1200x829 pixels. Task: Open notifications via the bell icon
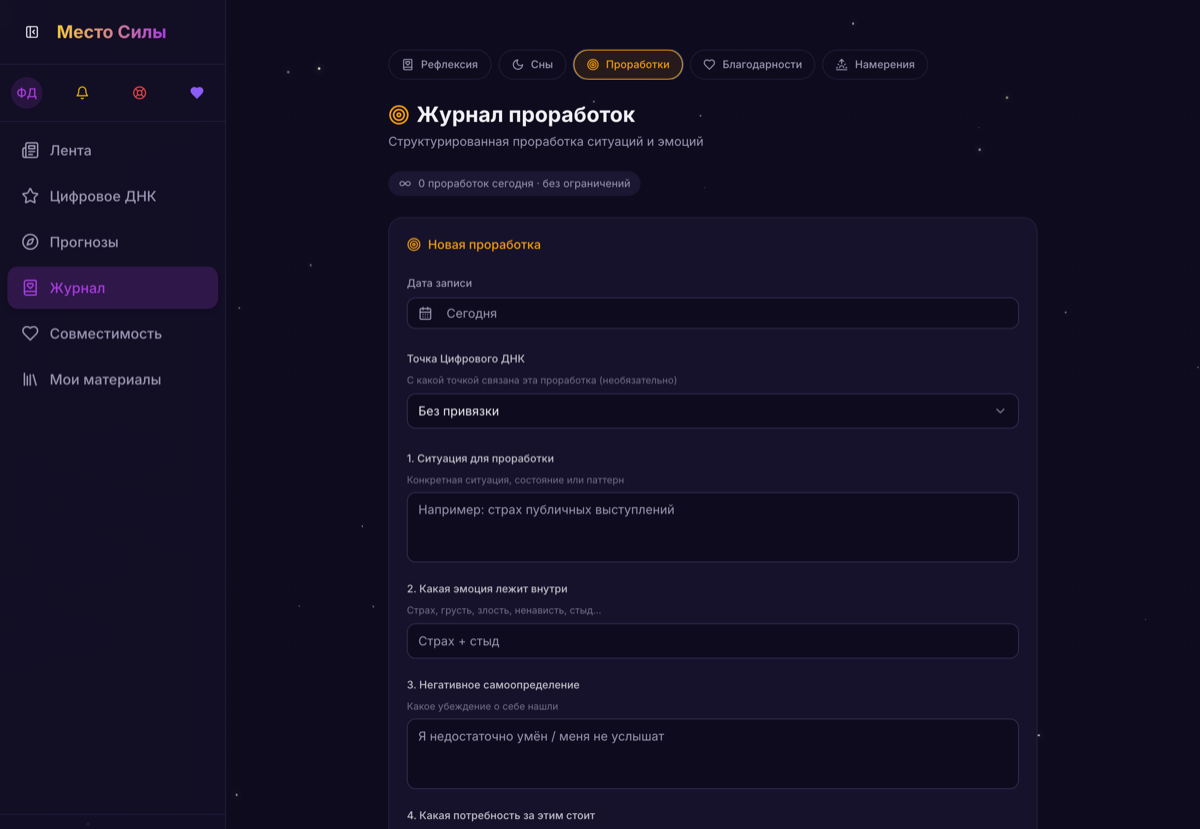coord(82,93)
